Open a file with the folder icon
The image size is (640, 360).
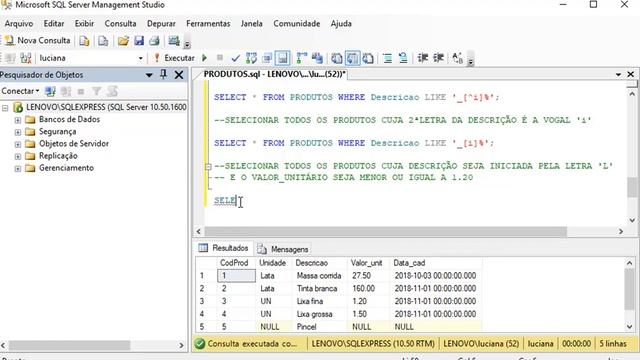point(123,41)
